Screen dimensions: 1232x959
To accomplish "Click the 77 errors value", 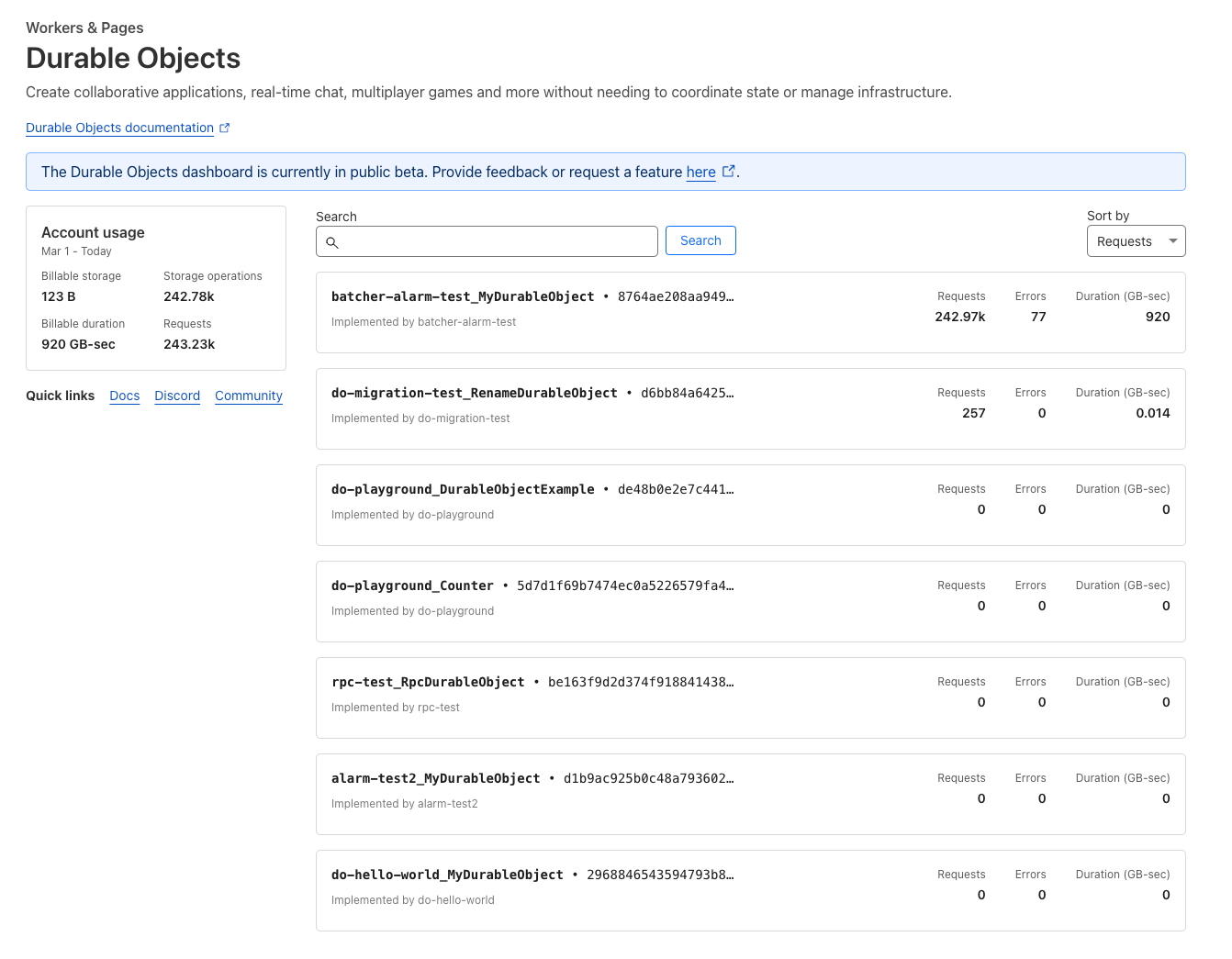I will pos(1038,317).
